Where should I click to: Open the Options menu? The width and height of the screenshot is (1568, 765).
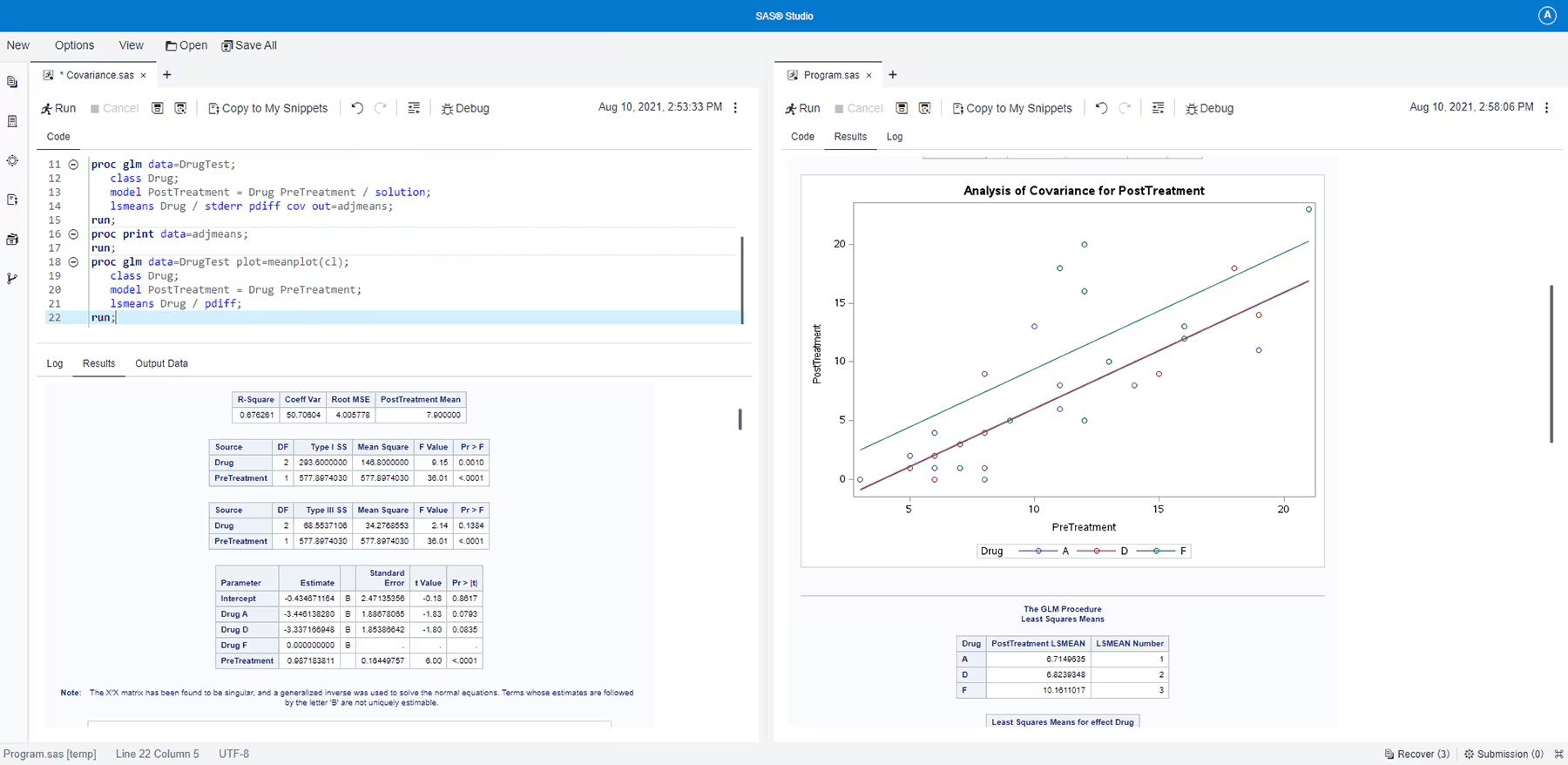74,45
